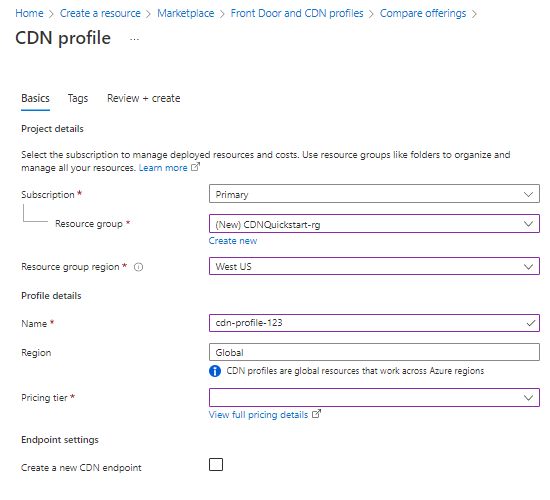Go to Marketplace breadcrumb

pyautogui.click(x=186, y=13)
